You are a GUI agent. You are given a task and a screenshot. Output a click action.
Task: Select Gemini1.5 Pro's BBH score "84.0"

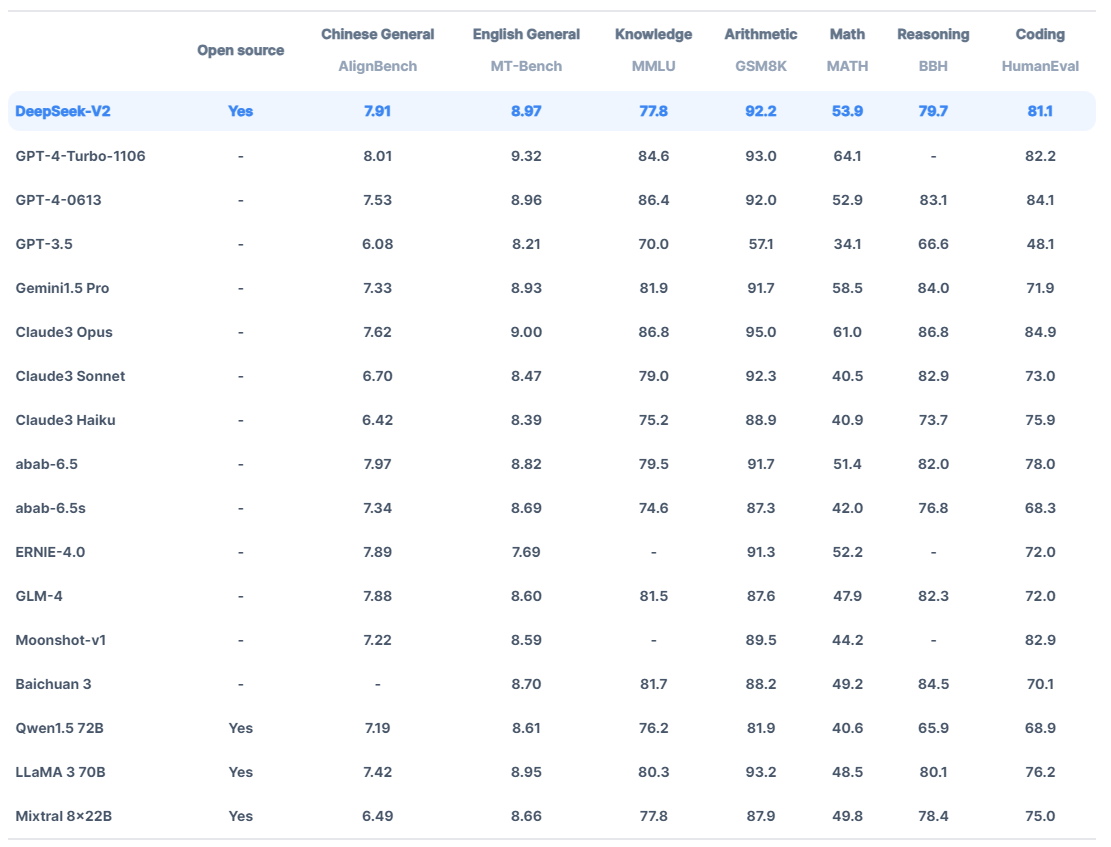click(x=932, y=288)
